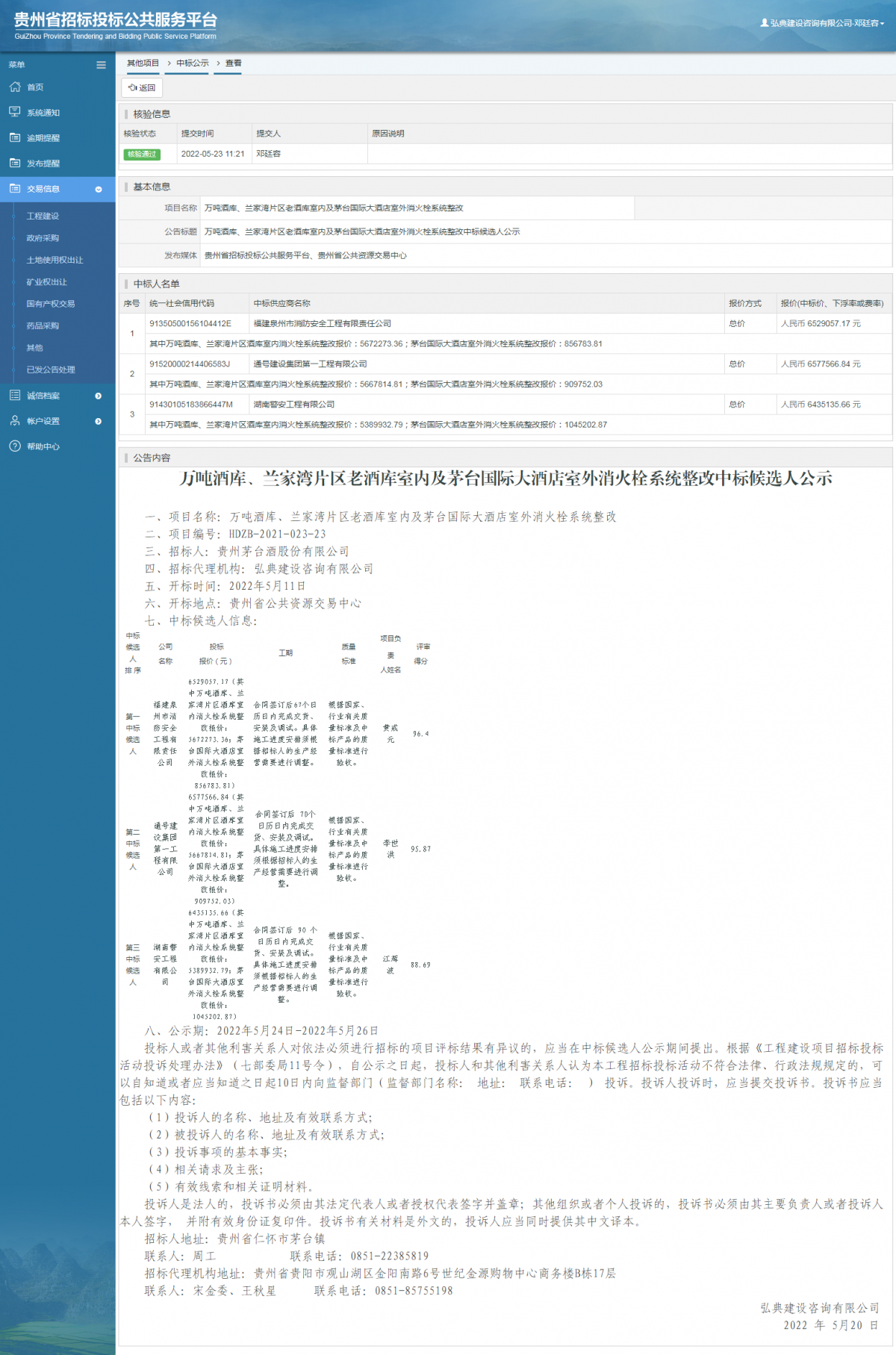This screenshot has width=896, height=1355.
Task: Click the user avatar icon in header
Action: 765,23
